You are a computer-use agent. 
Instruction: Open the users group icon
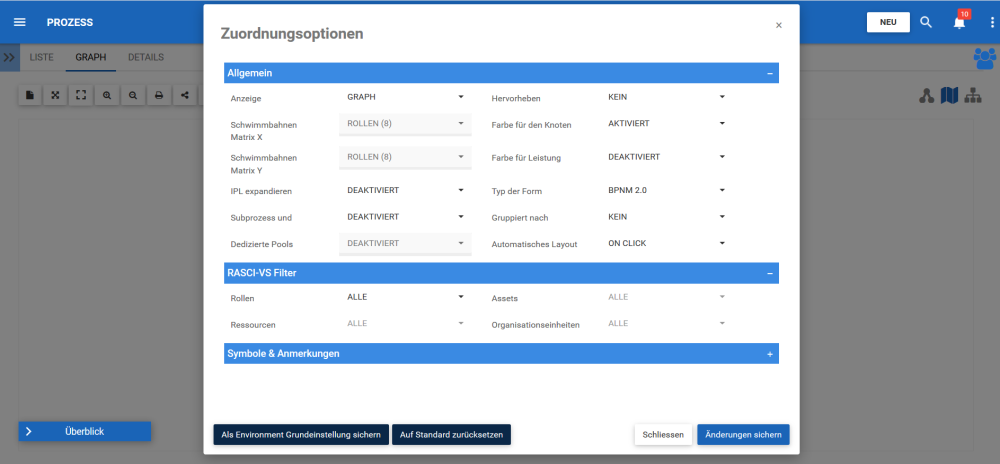pyautogui.click(x=985, y=58)
